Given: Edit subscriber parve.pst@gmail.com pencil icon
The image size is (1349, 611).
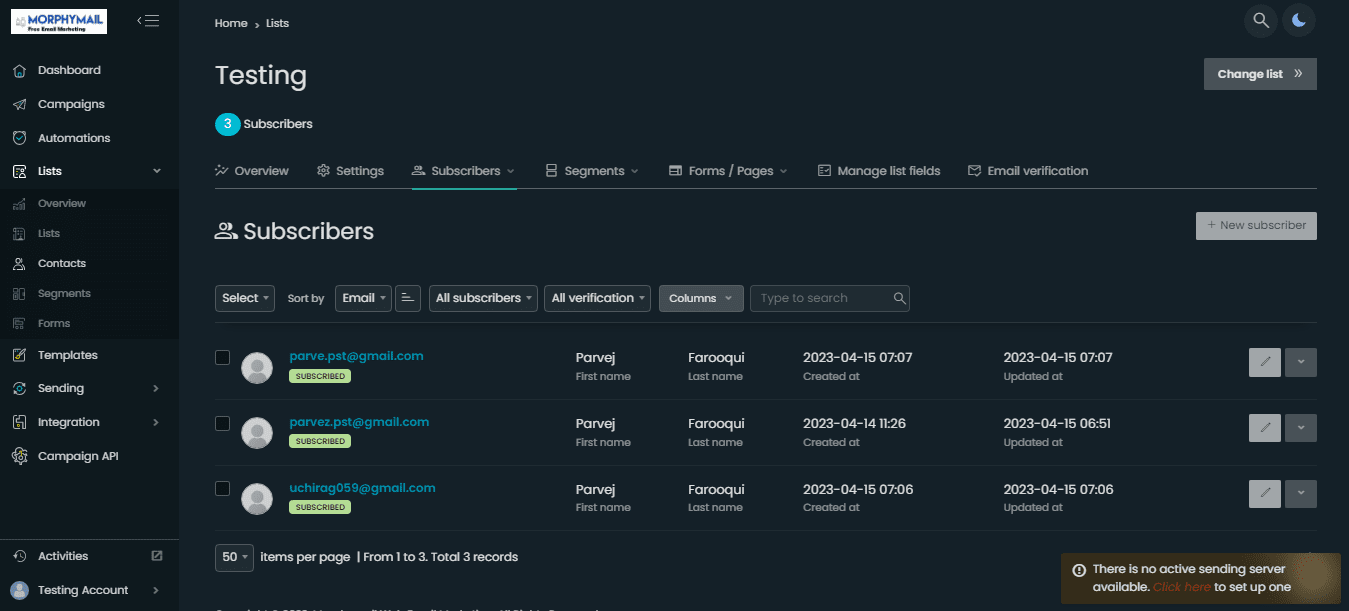Looking at the screenshot, I should [x=1265, y=362].
